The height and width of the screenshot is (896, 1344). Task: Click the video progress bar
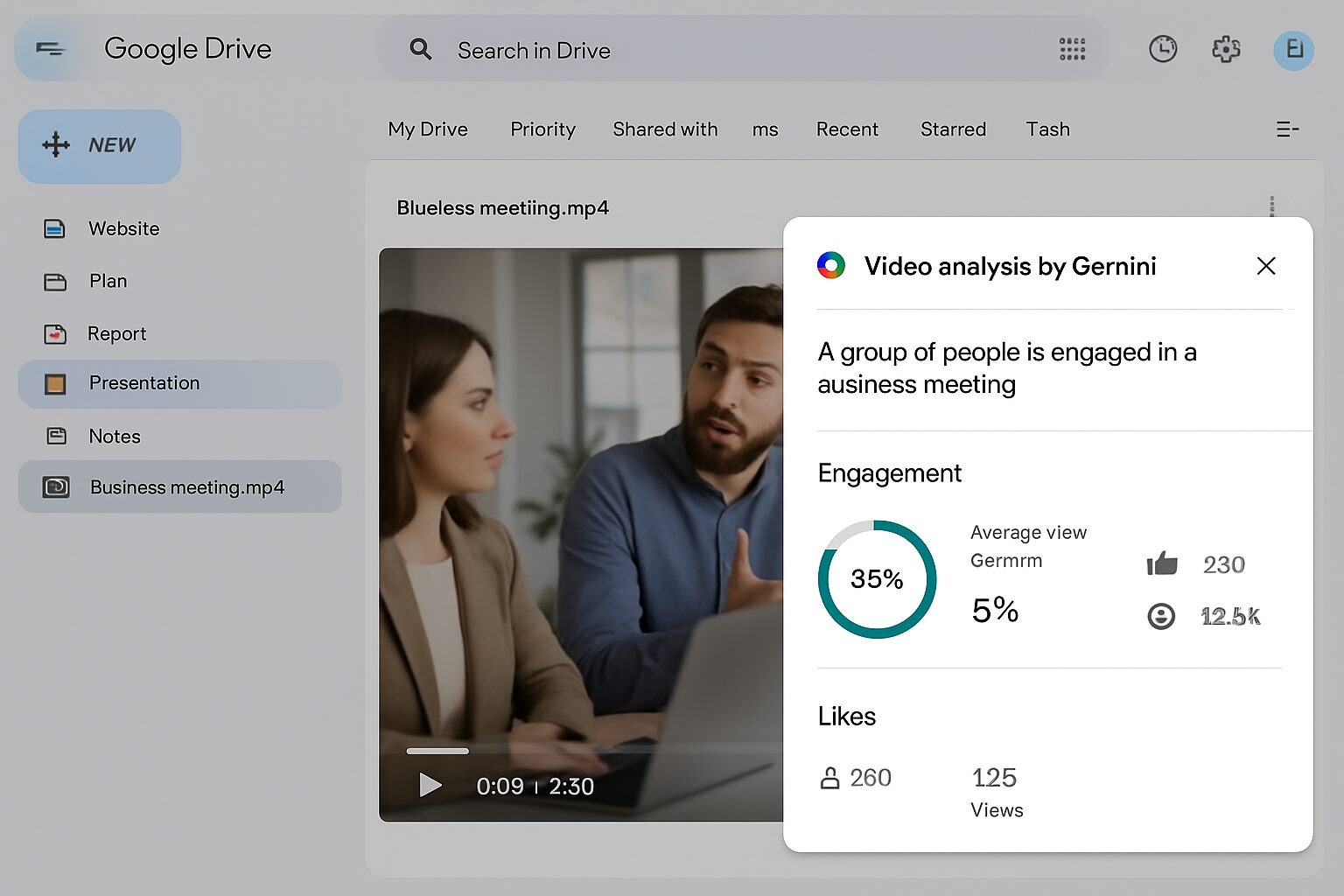pyautogui.click(x=594, y=751)
